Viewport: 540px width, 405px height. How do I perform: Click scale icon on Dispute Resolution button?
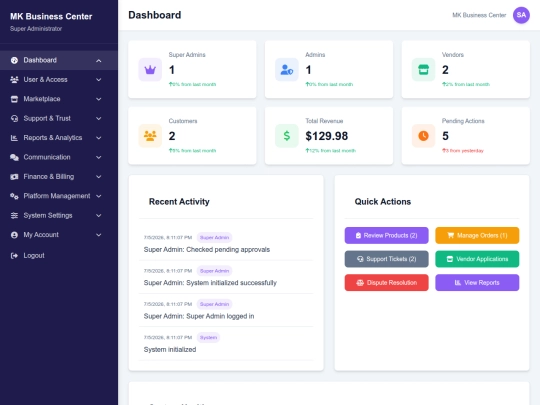[360, 283]
